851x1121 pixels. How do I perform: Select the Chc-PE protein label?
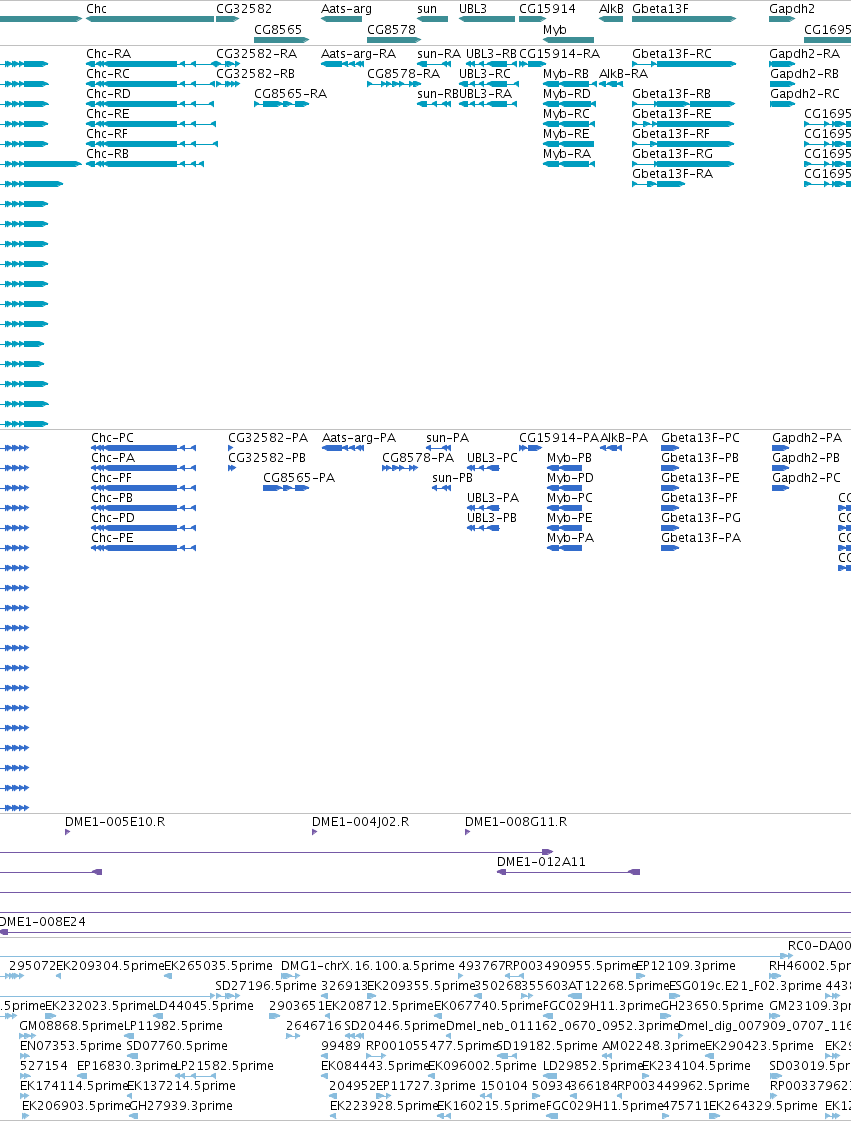112,538
